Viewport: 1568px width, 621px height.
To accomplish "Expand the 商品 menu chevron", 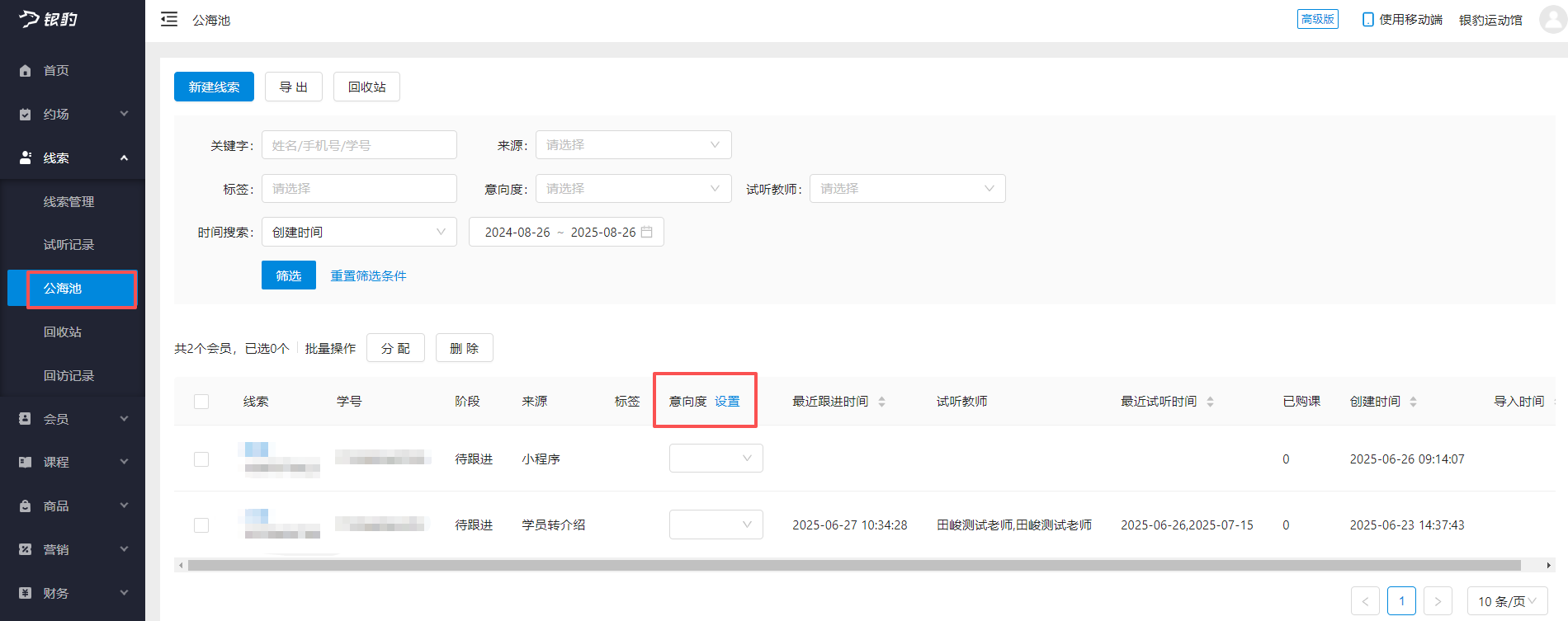I will (x=124, y=506).
